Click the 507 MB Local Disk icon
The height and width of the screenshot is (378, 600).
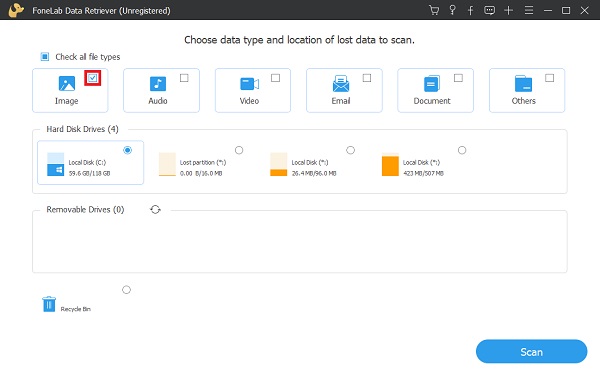click(390, 164)
